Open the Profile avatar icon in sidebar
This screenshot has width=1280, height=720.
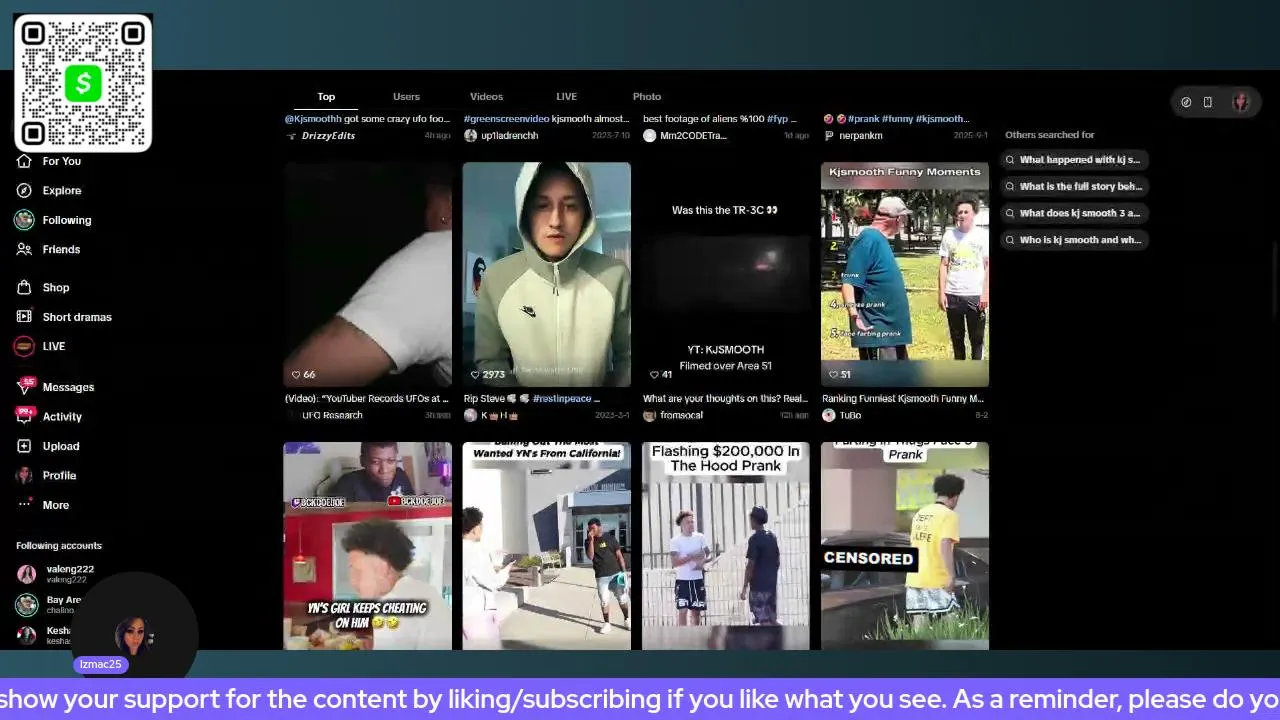pos(24,475)
